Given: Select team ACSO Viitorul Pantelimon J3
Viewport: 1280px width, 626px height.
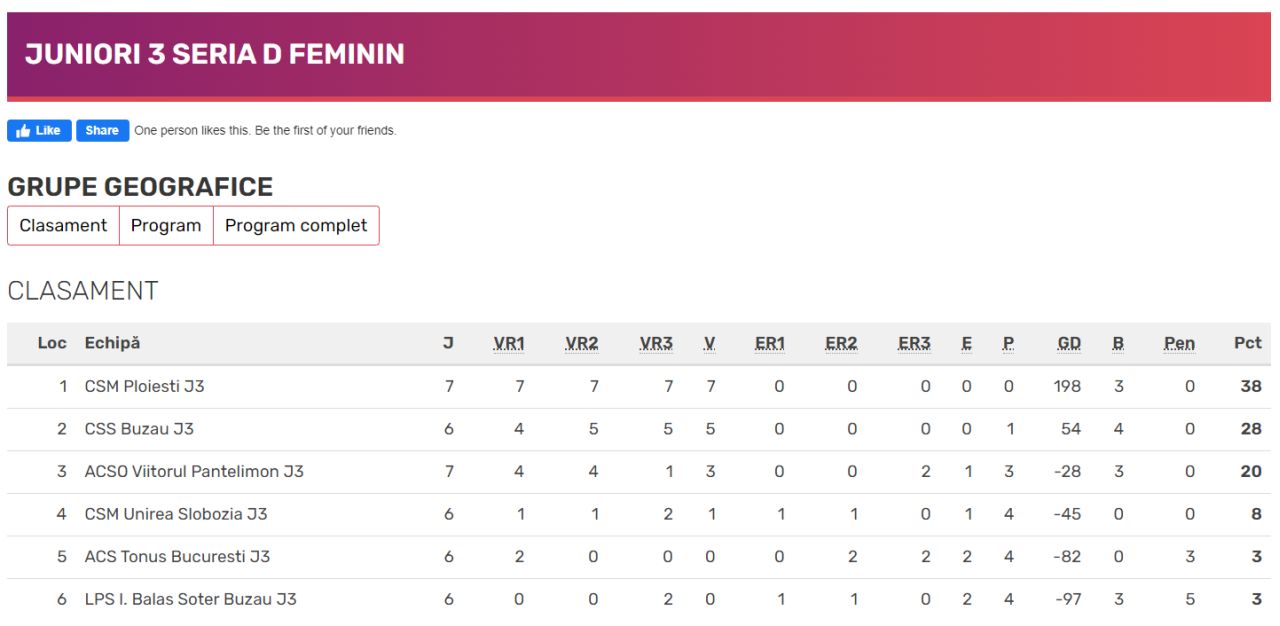Looking at the screenshot, I should tap(194, 471).
